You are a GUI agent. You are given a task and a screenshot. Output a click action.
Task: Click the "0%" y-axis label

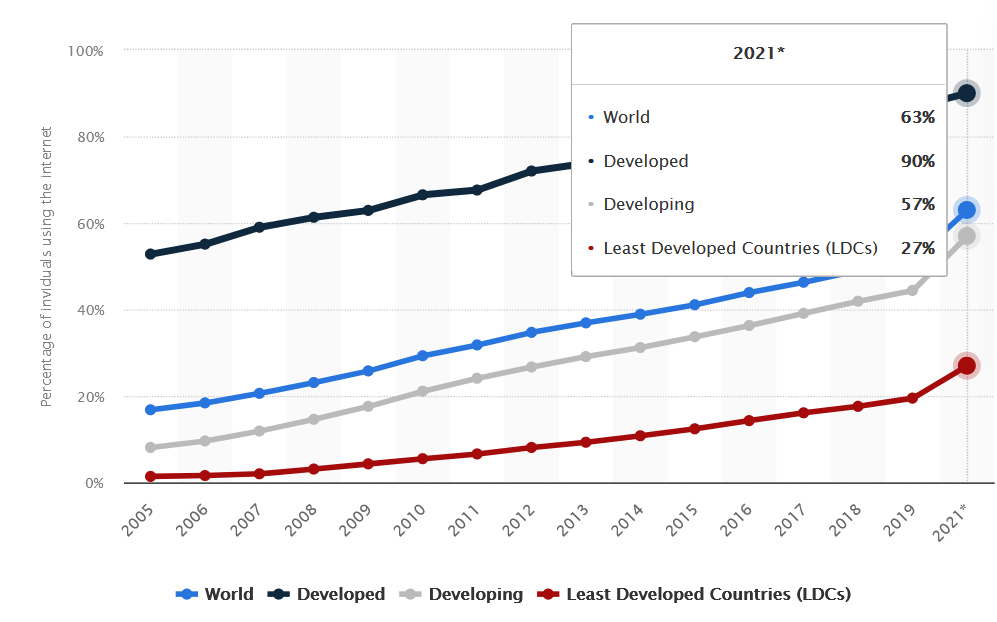click(x=94, y=483)
